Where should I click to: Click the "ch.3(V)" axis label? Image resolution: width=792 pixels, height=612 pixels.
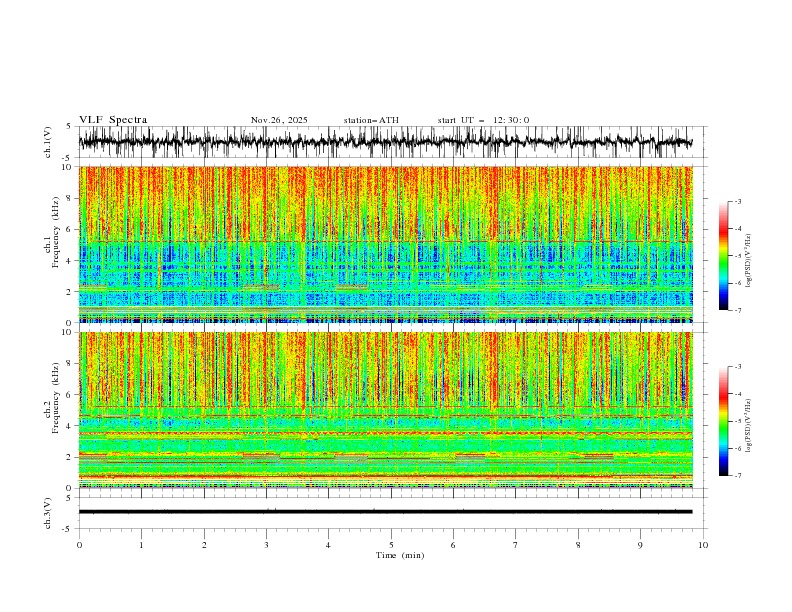48,513
